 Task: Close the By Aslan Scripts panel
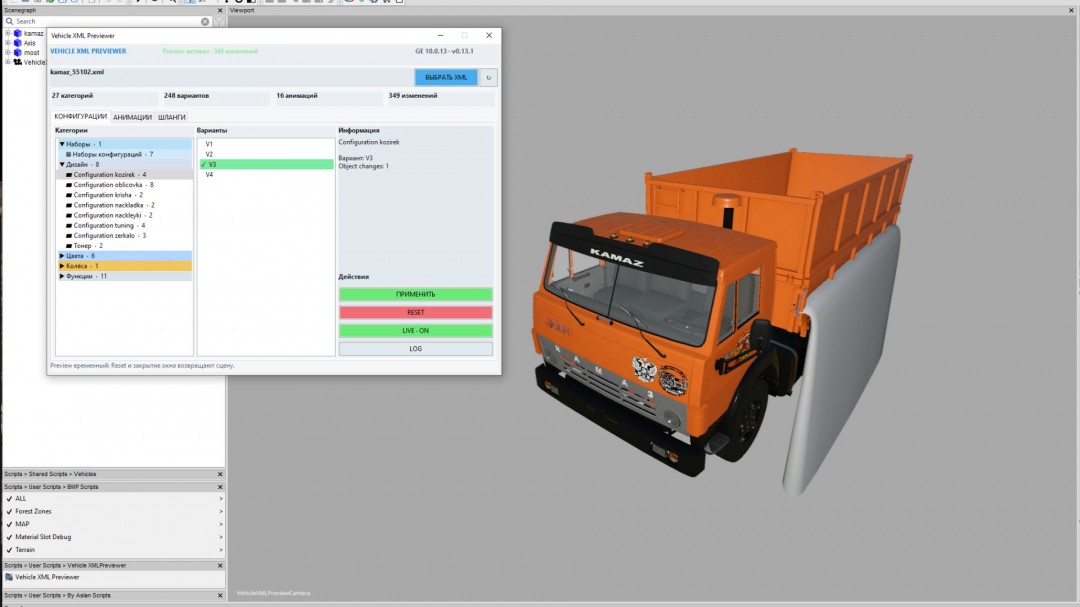(220, 595)
